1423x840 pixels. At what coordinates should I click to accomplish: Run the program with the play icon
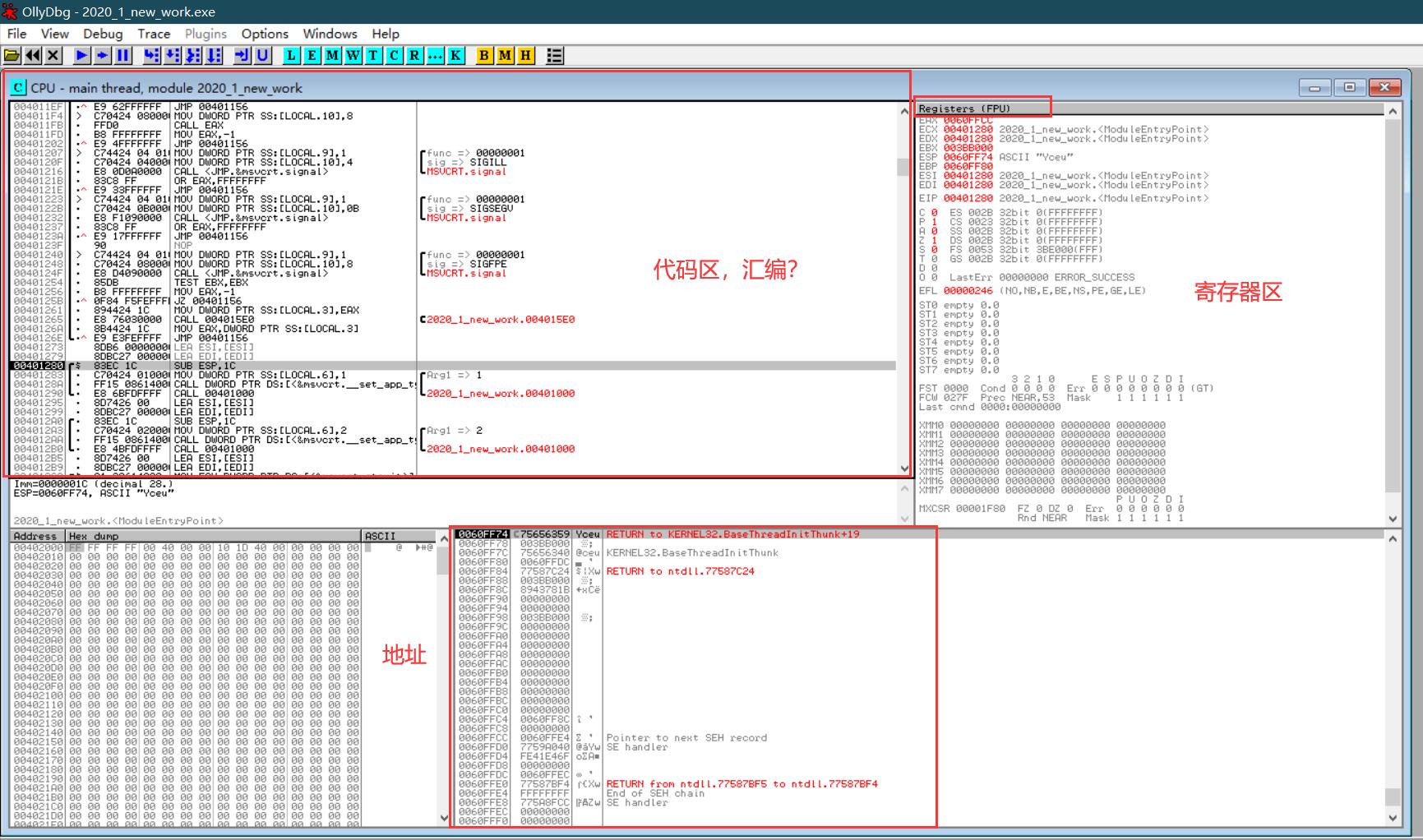[x=82, y=55]
